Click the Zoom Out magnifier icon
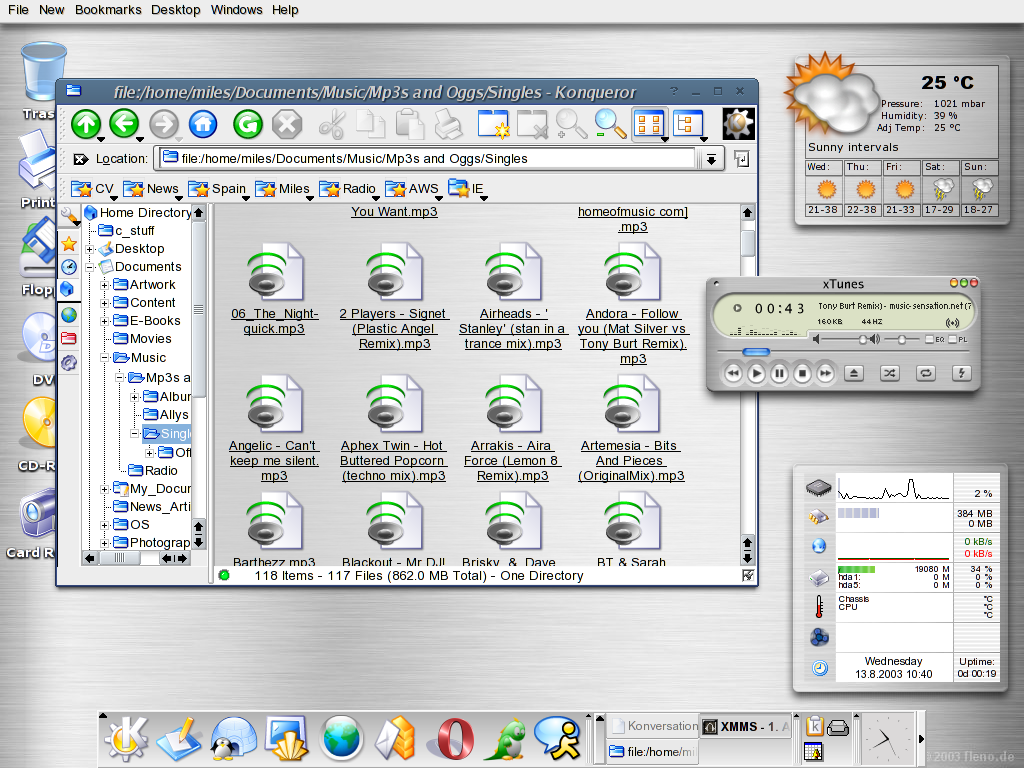Image resolution: width=1024 pixels, height=768 pixels. click(x=610, y=123)
